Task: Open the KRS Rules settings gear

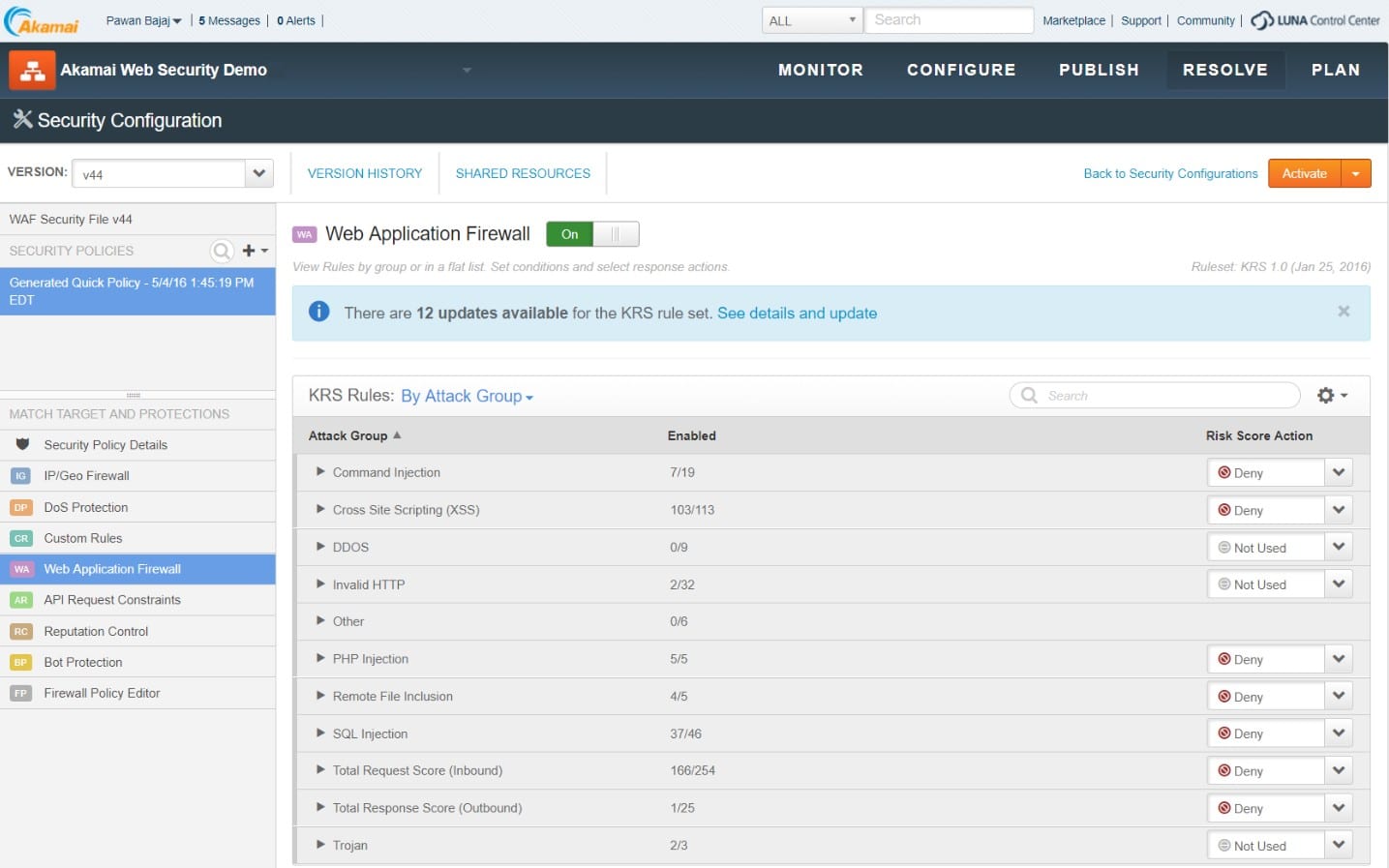Action: [x=1327, y=395]
